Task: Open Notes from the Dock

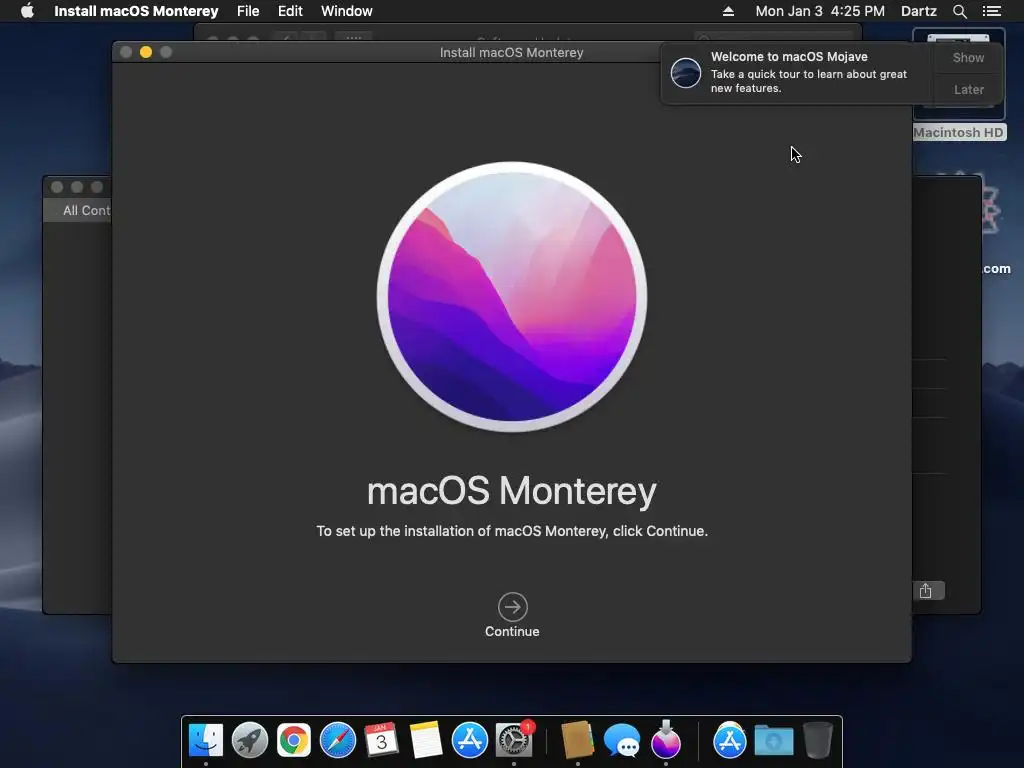Action: [x=426, y=740]
